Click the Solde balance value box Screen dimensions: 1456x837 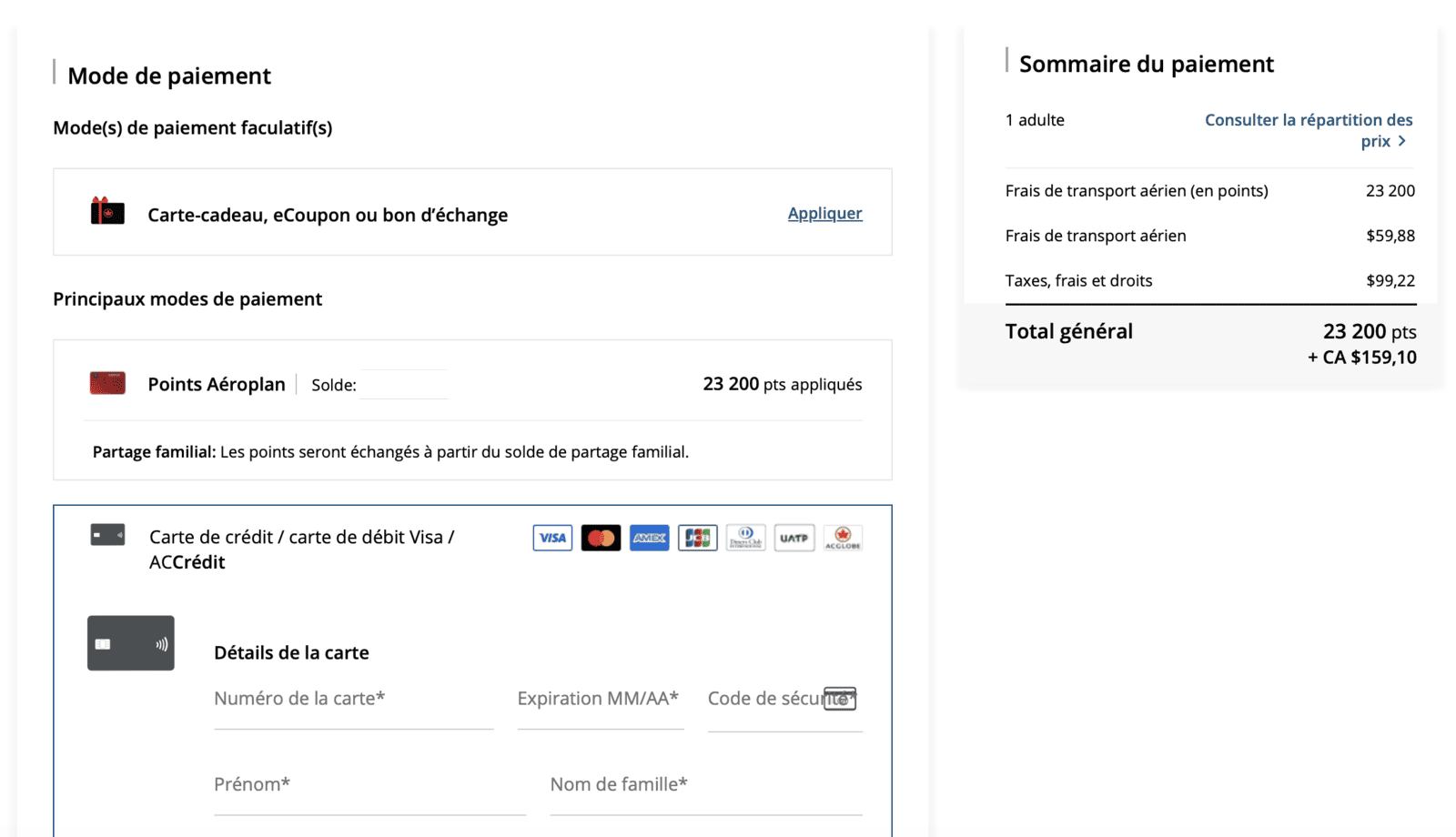coord(404,384)
